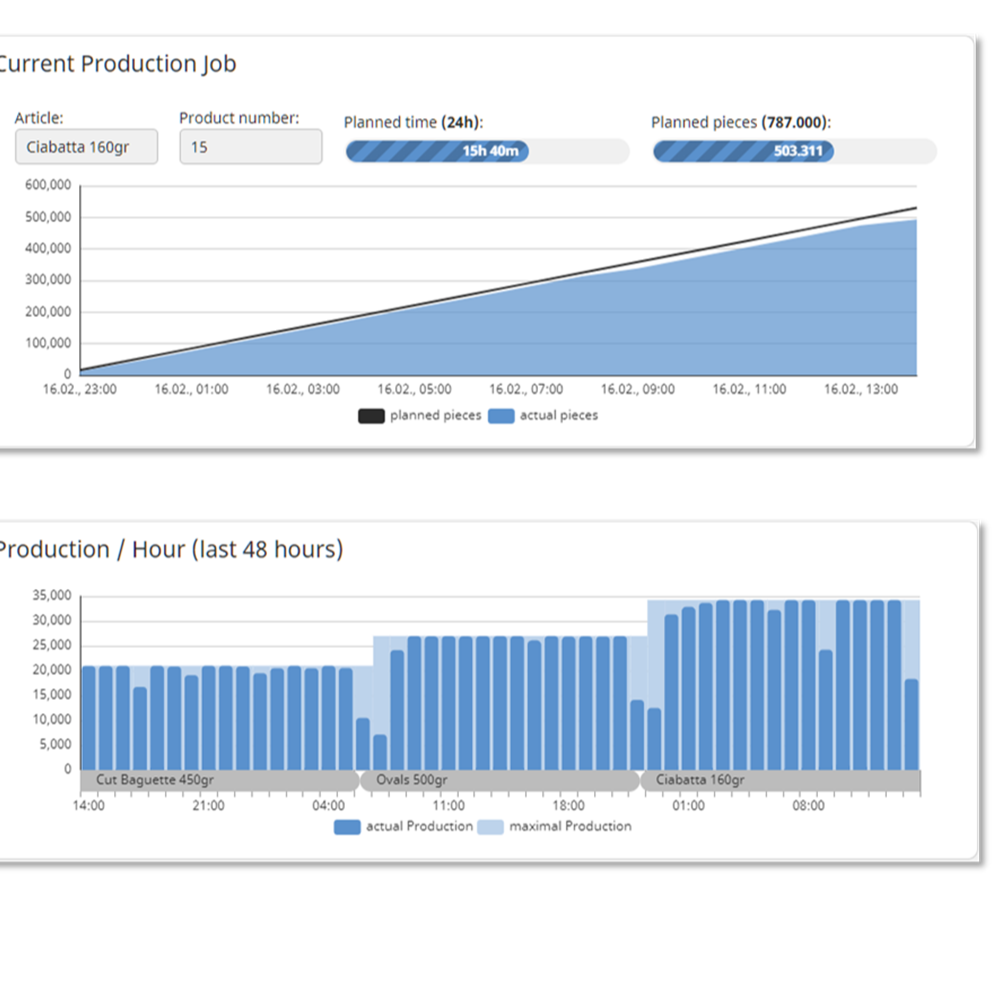Select the Ciabatta 160gr segment
992x992 pixels.
coord(780,780)
